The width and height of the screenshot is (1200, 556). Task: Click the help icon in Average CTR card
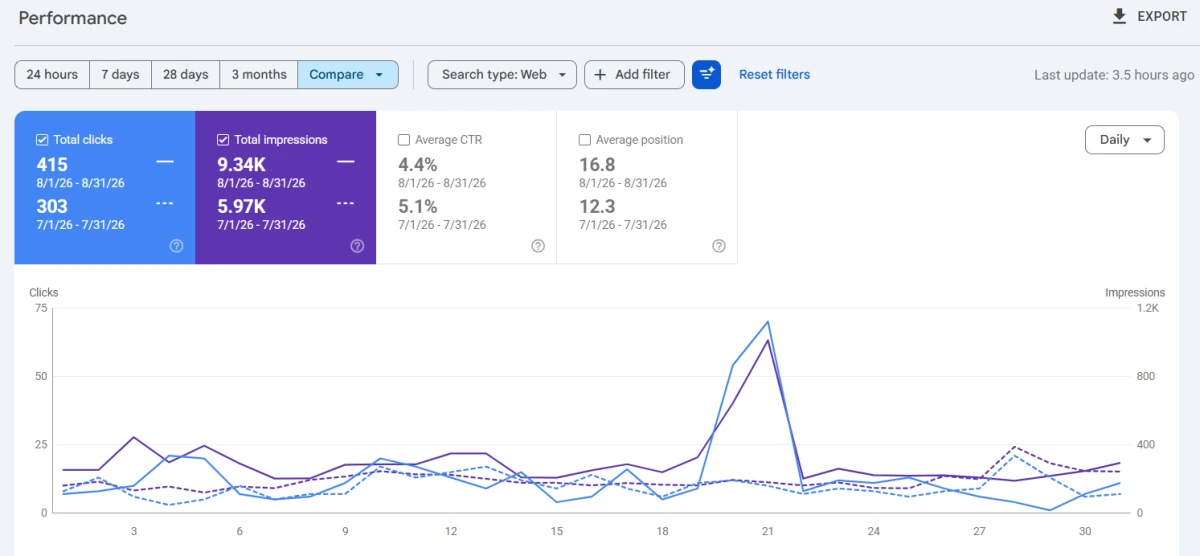(538, 246)
